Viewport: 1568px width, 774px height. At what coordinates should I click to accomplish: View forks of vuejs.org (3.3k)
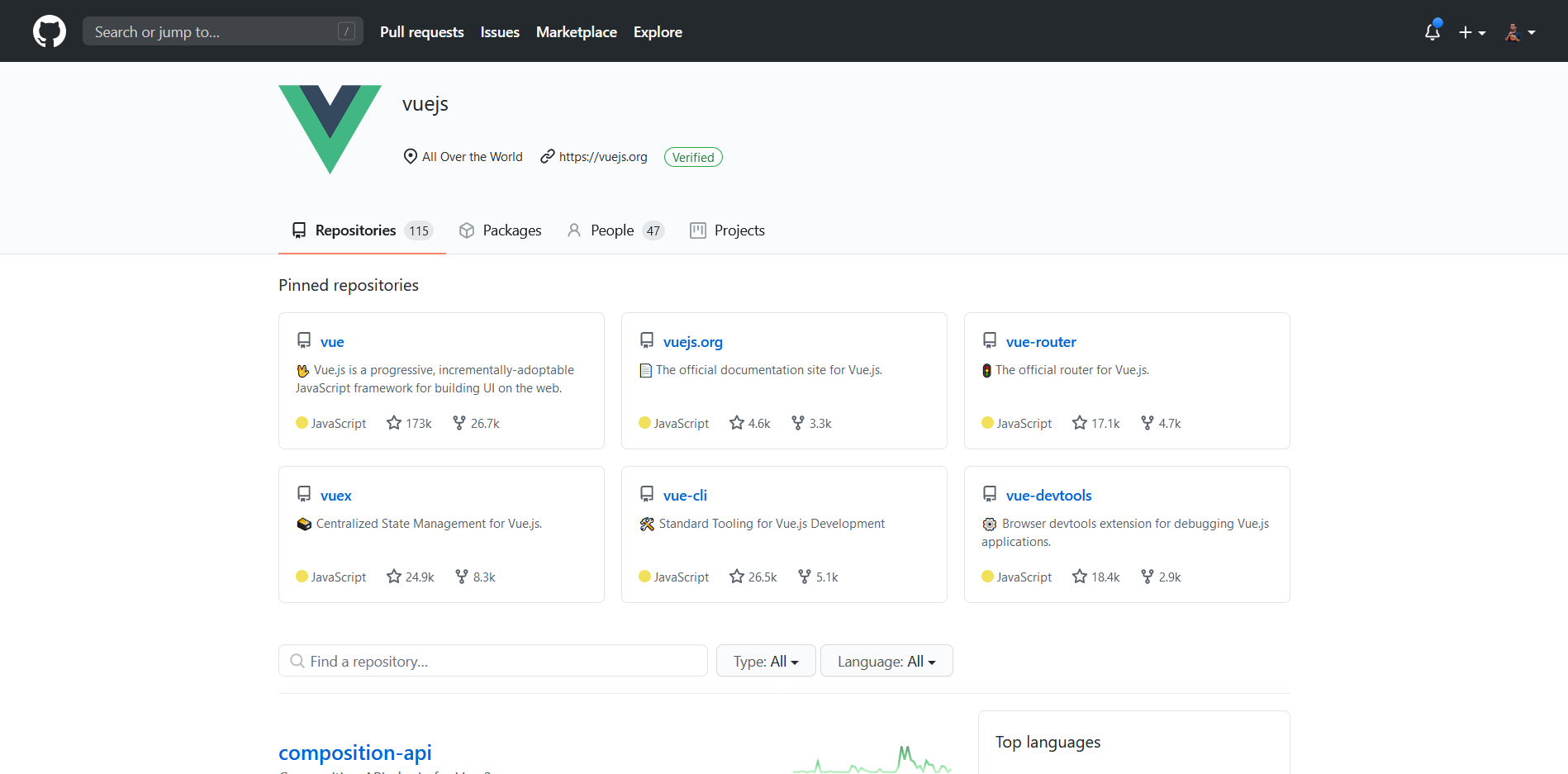pos(811,423)
